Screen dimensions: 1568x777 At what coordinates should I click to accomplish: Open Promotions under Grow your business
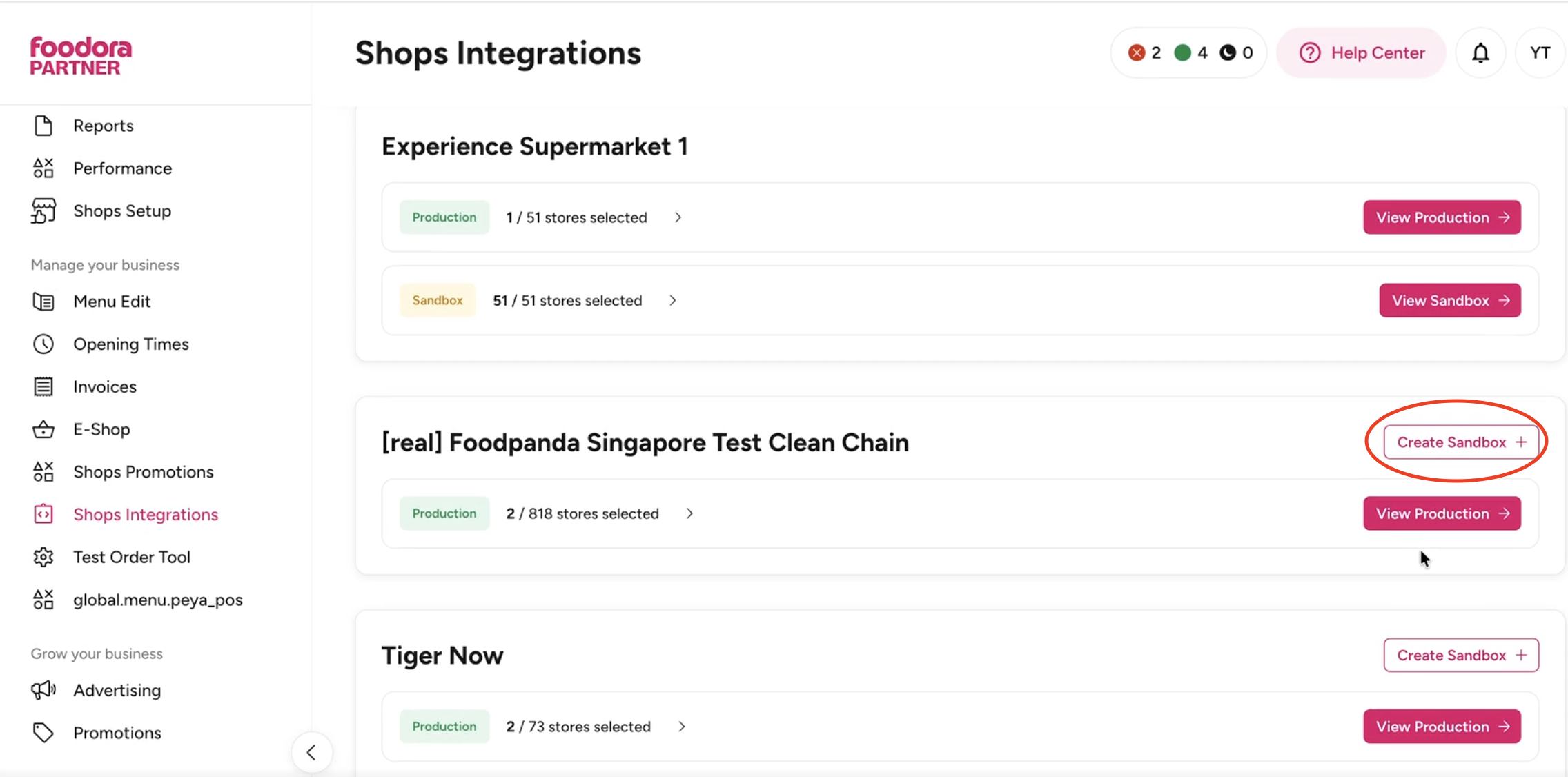click(117, 733)
